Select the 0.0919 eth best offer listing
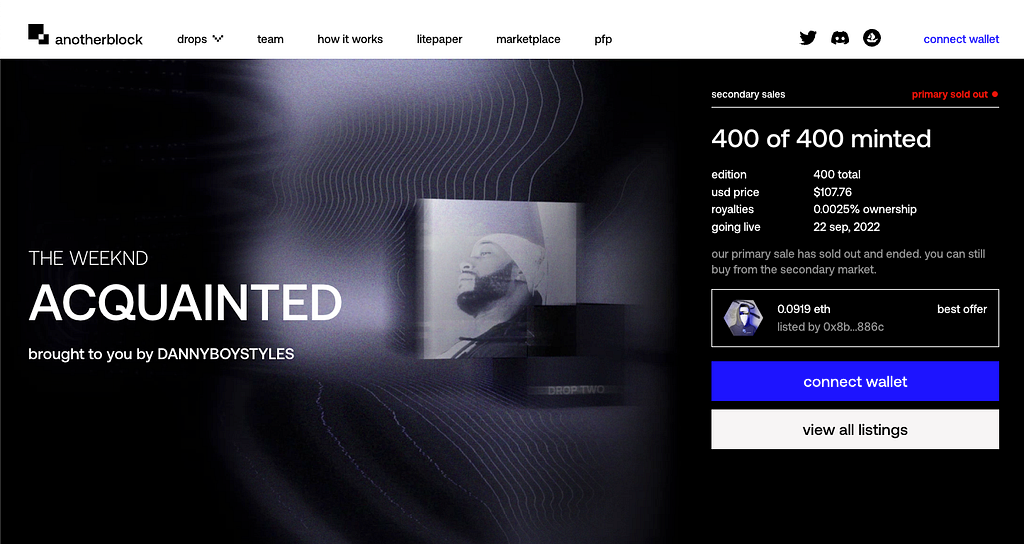Screen dimensions: 1024x544 pyautogui.click(x=855, y=318)
